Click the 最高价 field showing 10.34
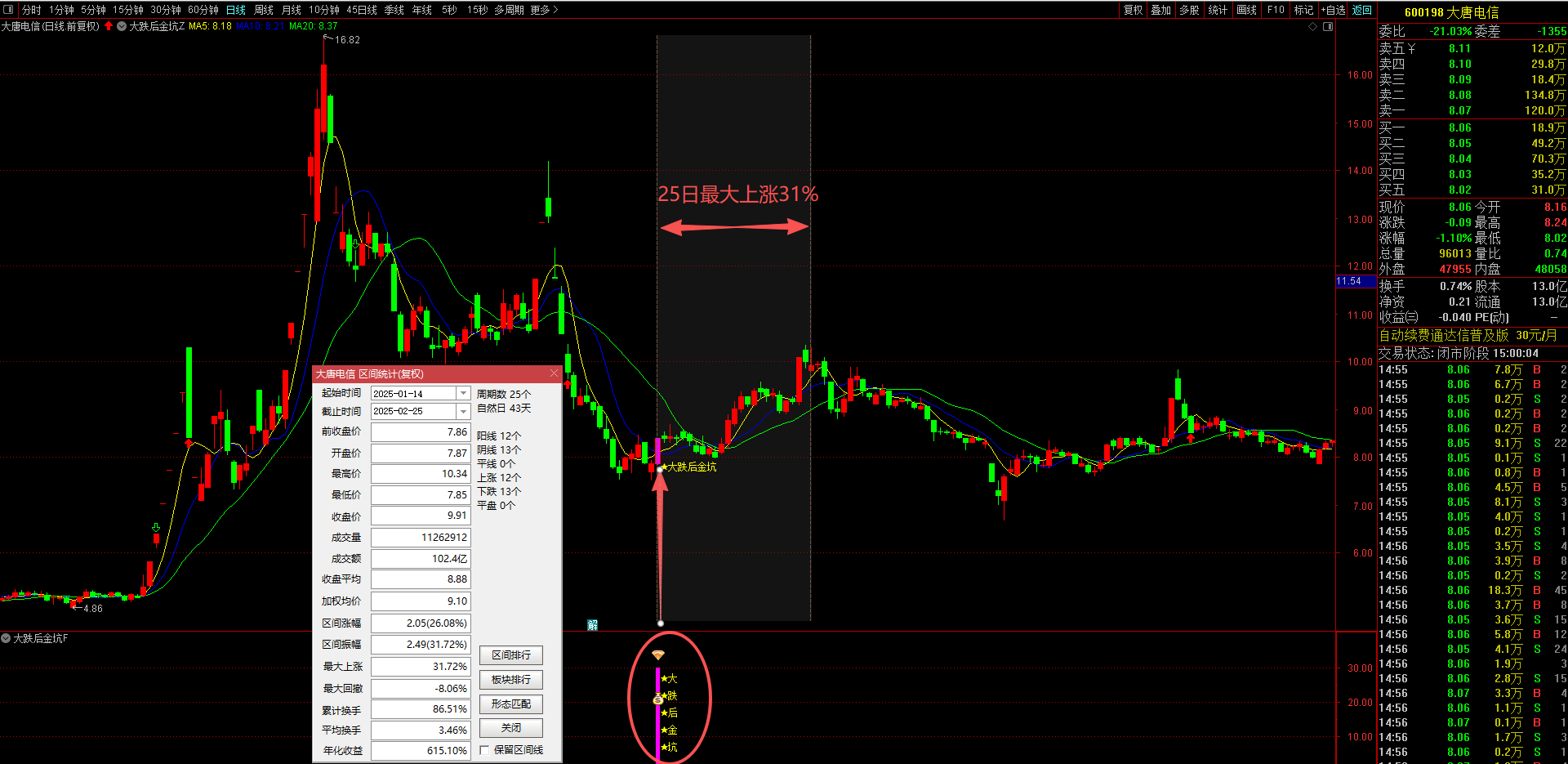Viewport: 1568px width, 764px height. [421, 474]
